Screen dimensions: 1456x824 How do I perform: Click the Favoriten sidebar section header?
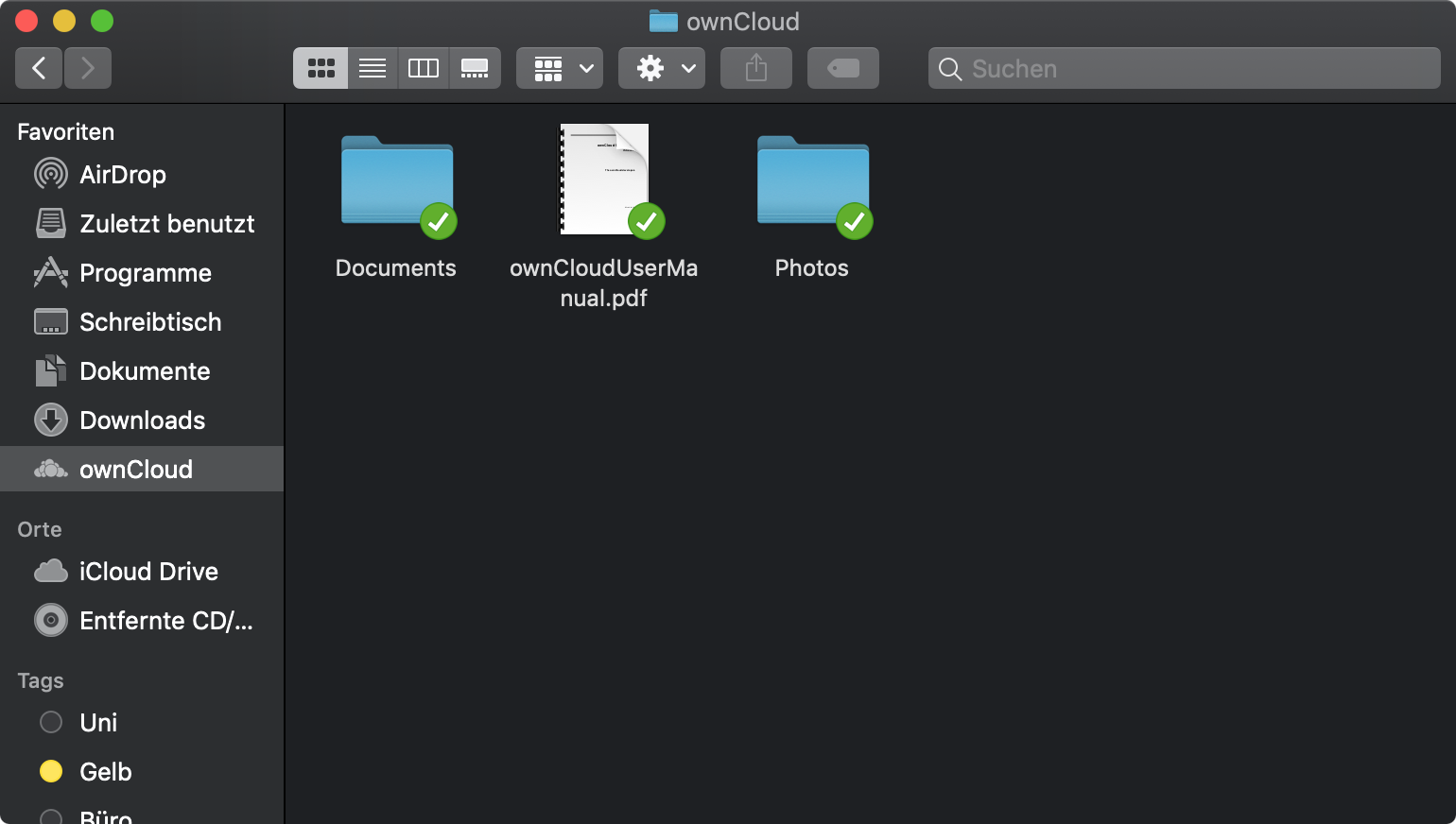(x=66, y=132)
